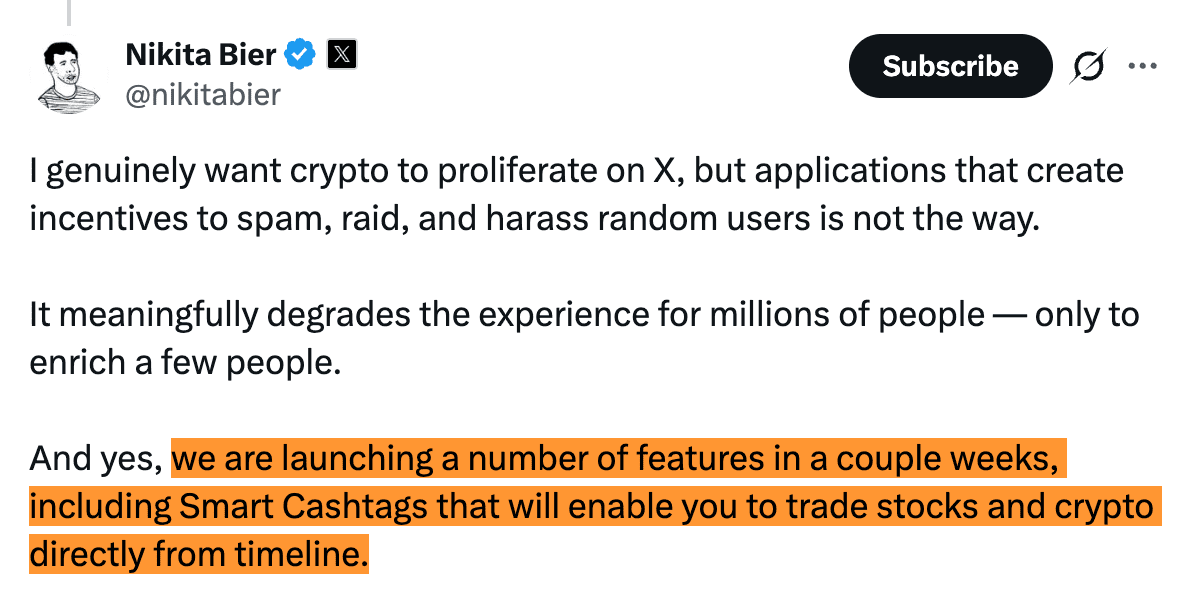Click the X affiliation badge beside name

click(x=341, y=55)
